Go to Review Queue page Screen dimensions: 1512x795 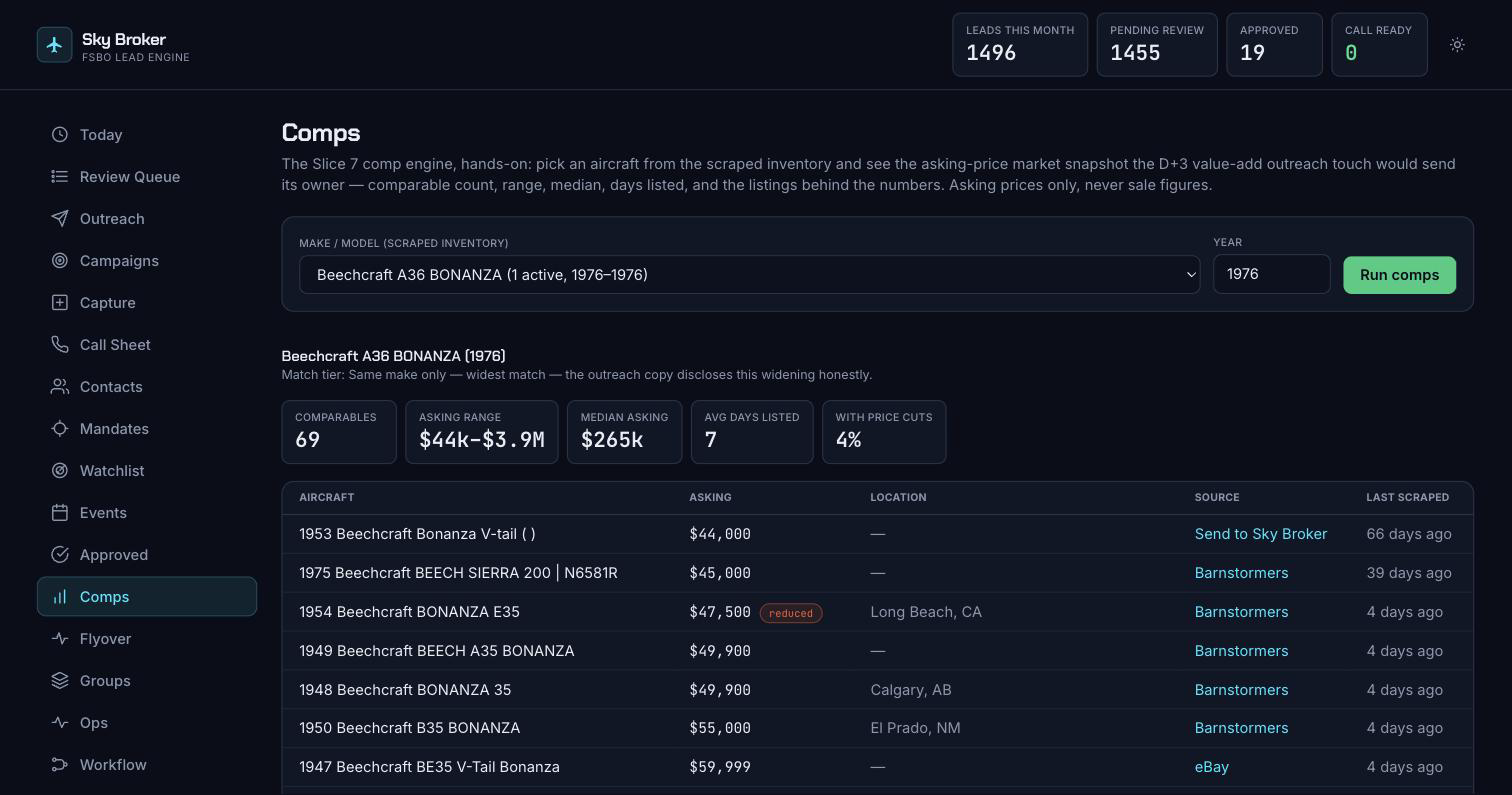(x=147, y=177)
